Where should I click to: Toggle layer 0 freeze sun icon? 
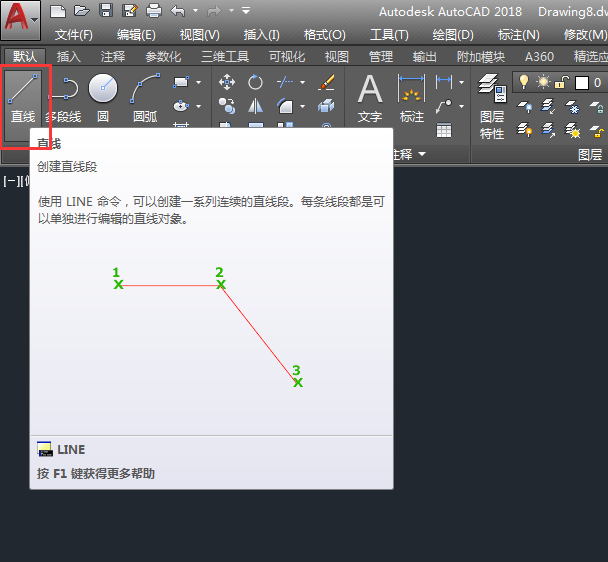[543, 82]
